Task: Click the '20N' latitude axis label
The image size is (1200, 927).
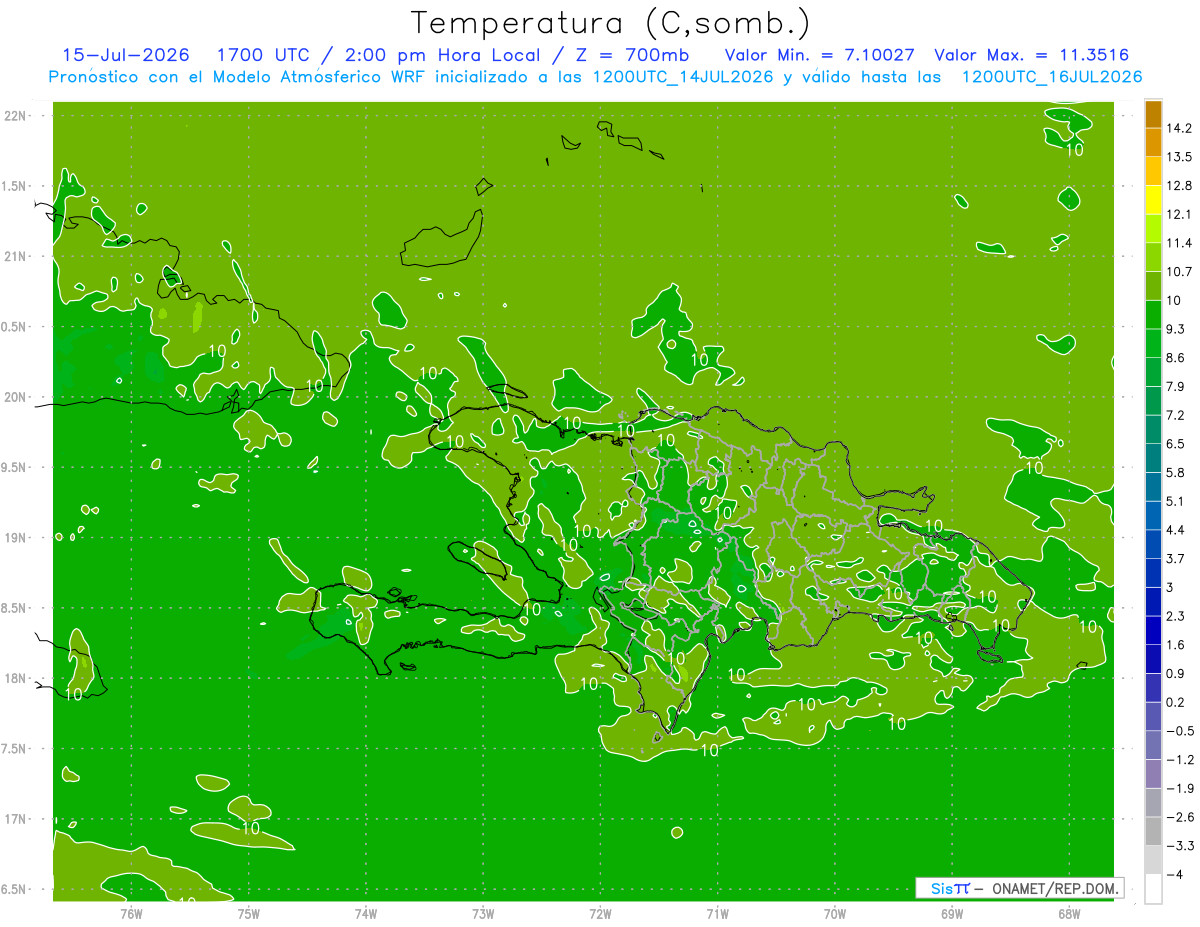Action: (17, 397)
